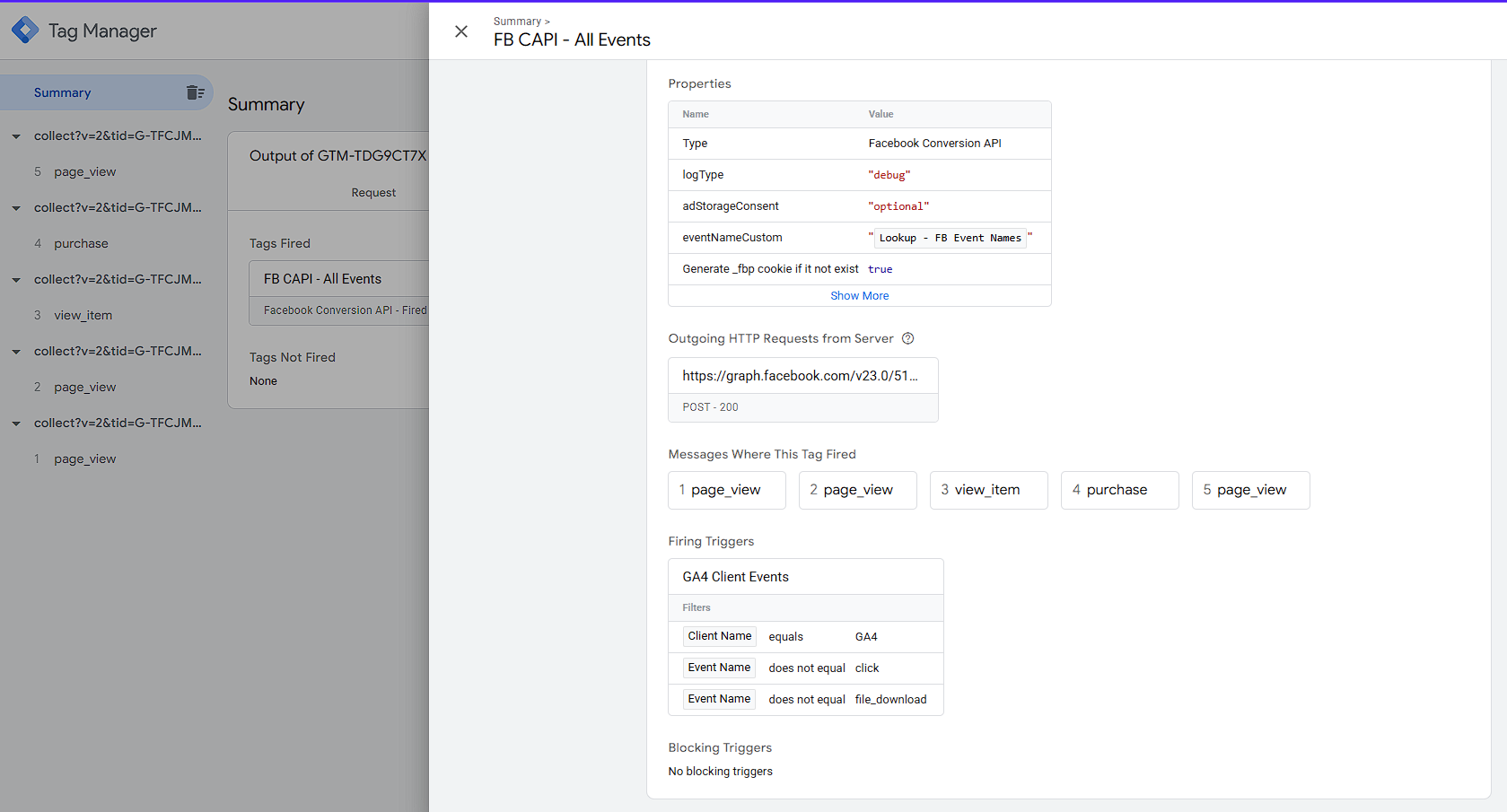The width and height of the screenshot is (1507, 812).
Task: Click the Tag Manager logo icon
Action: 25,31
